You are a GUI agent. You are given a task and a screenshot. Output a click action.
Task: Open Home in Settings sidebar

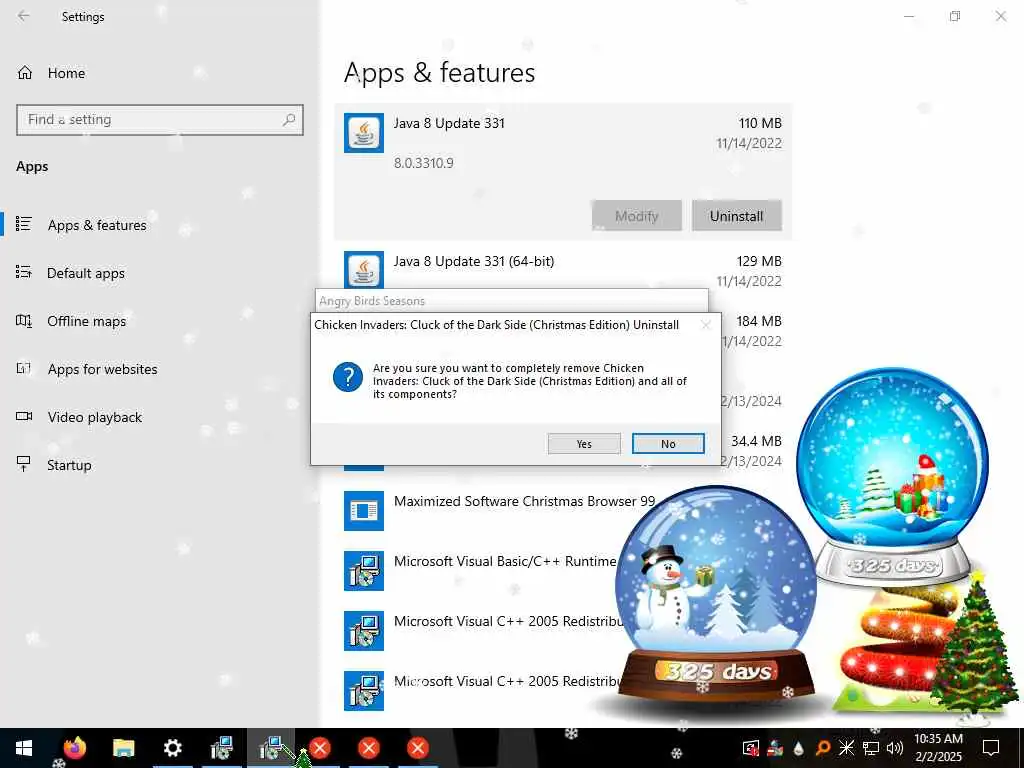(66, 73)
